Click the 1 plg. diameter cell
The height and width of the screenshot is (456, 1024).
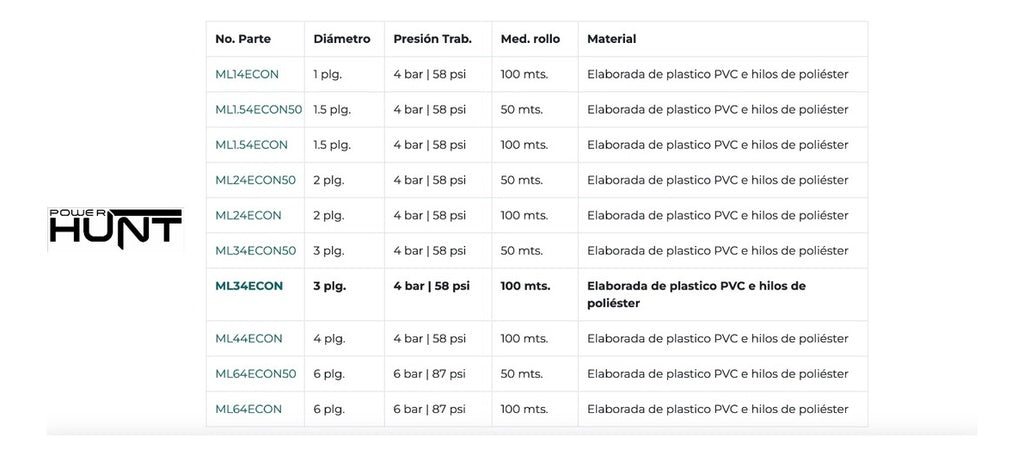pos(328,74)
